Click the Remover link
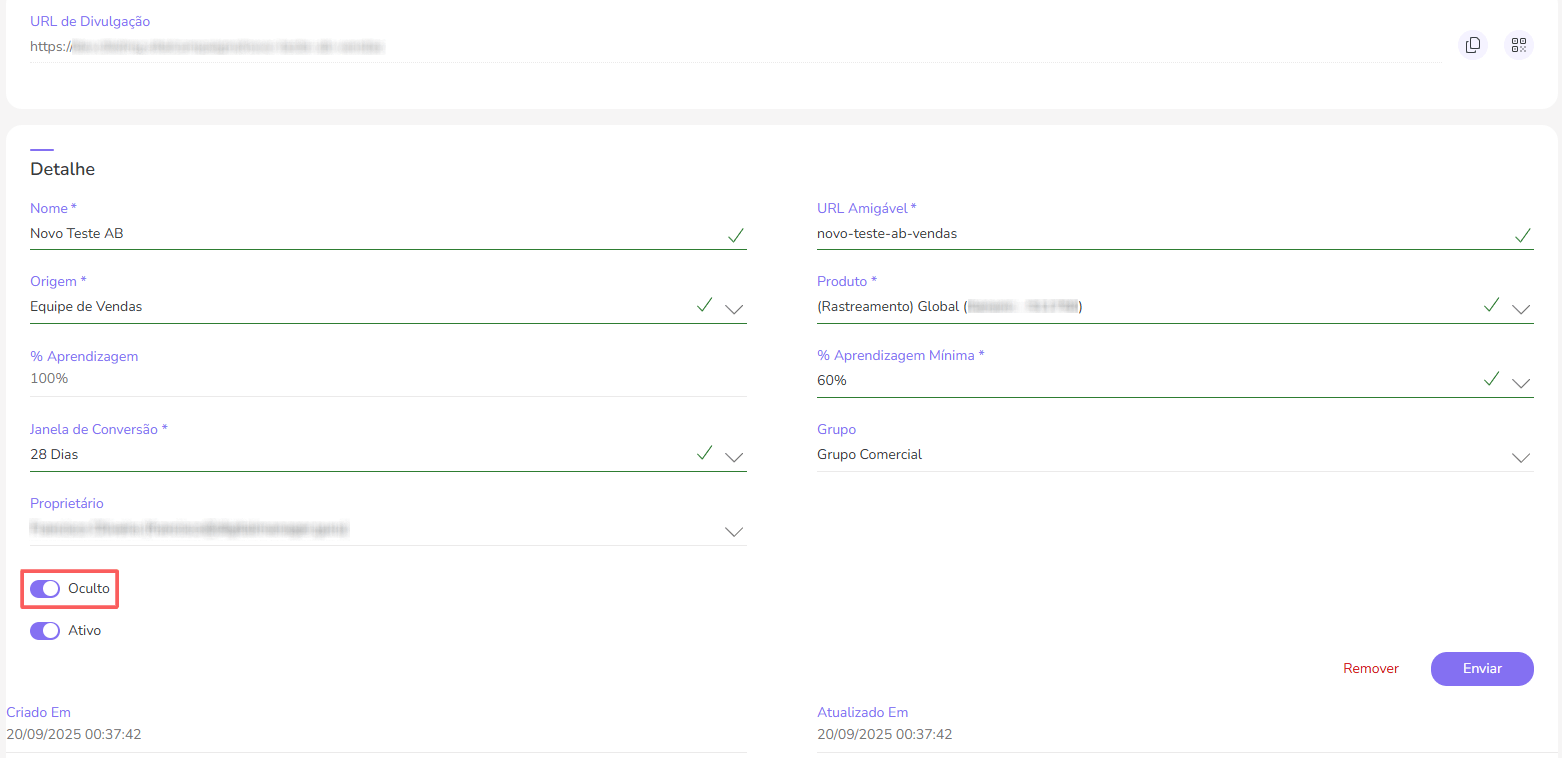This screenshot has width=1562, height=758. (1370, 668)
